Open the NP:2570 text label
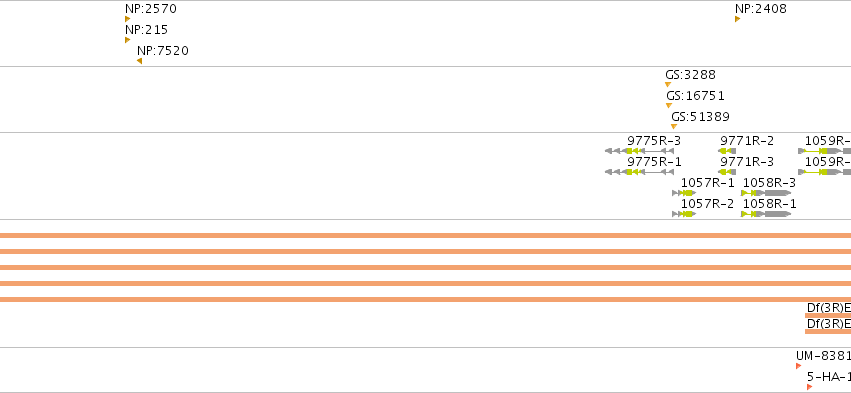The image size is (851, 393). pyautogui.click(x=151, y=9)
